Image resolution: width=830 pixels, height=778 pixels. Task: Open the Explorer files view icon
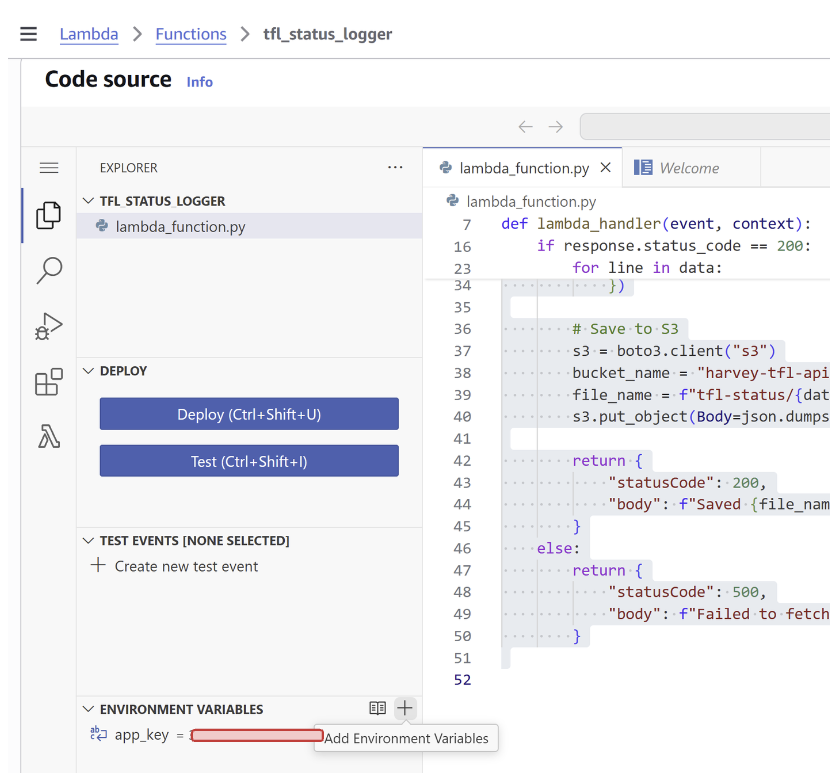coord(49,215)
